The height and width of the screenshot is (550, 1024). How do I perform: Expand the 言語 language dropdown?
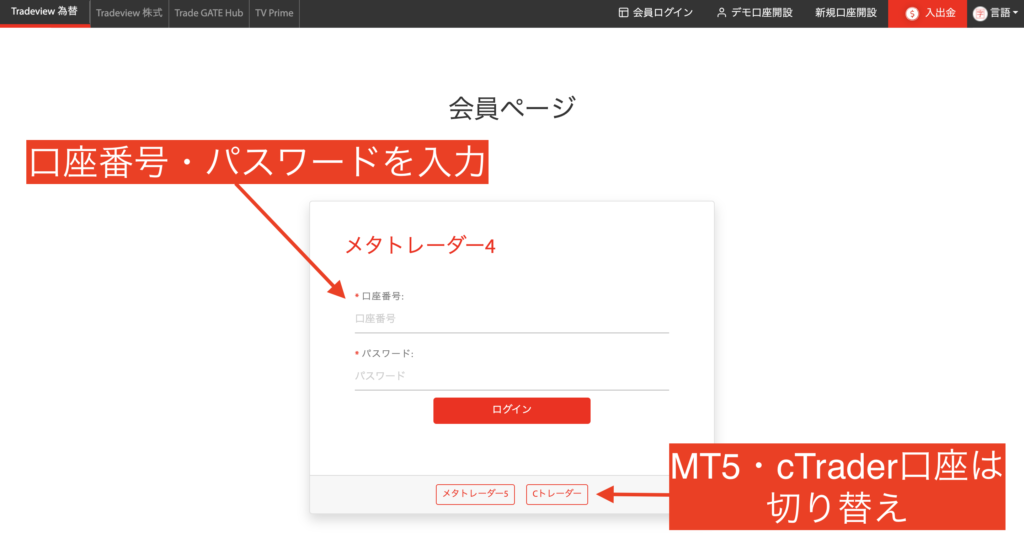(995, 13)
